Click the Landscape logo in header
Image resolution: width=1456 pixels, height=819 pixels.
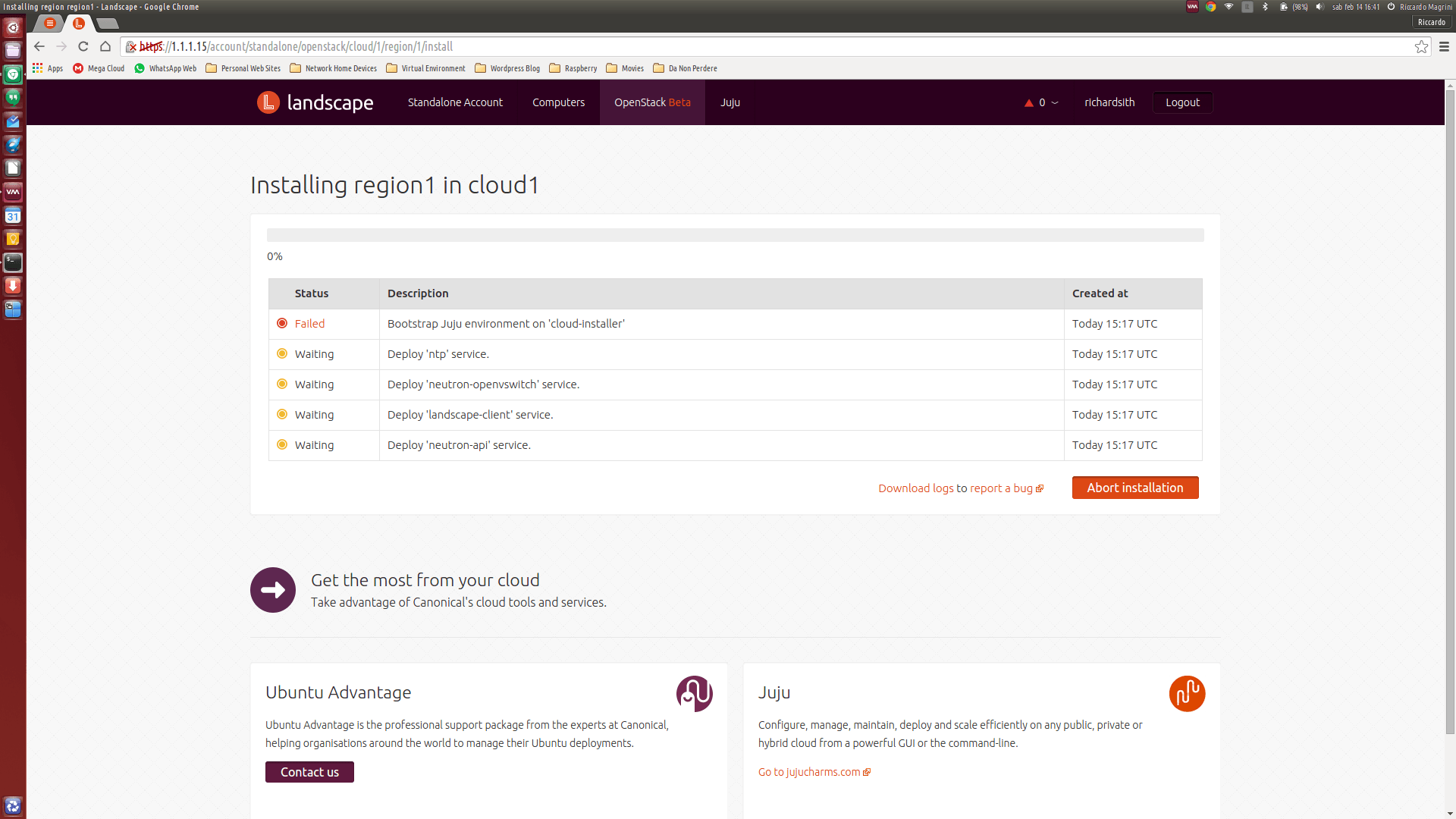[x=315, y=102]
